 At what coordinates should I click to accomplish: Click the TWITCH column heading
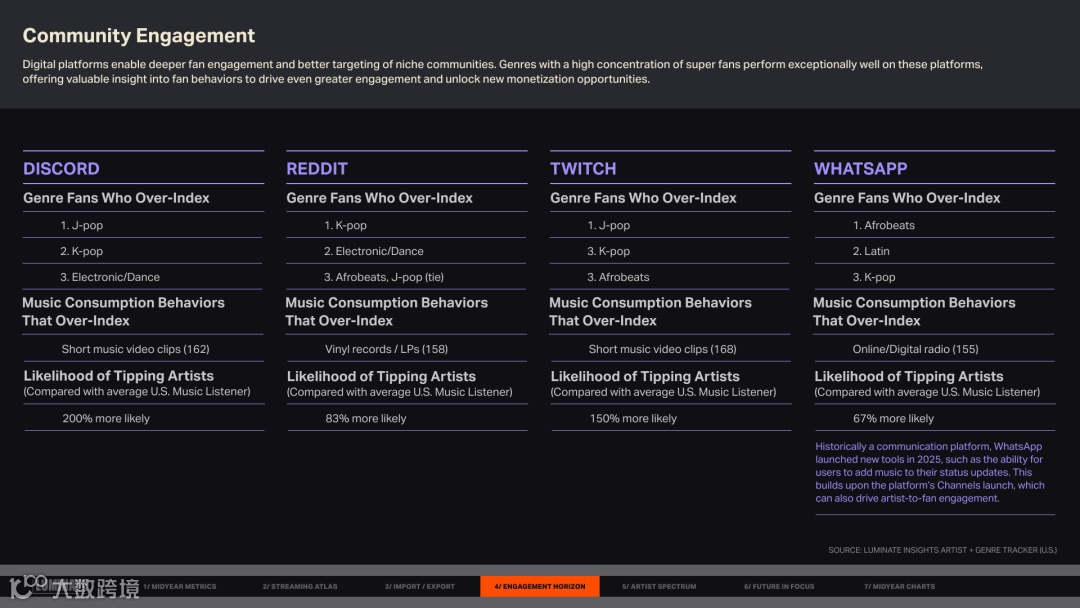583,169
